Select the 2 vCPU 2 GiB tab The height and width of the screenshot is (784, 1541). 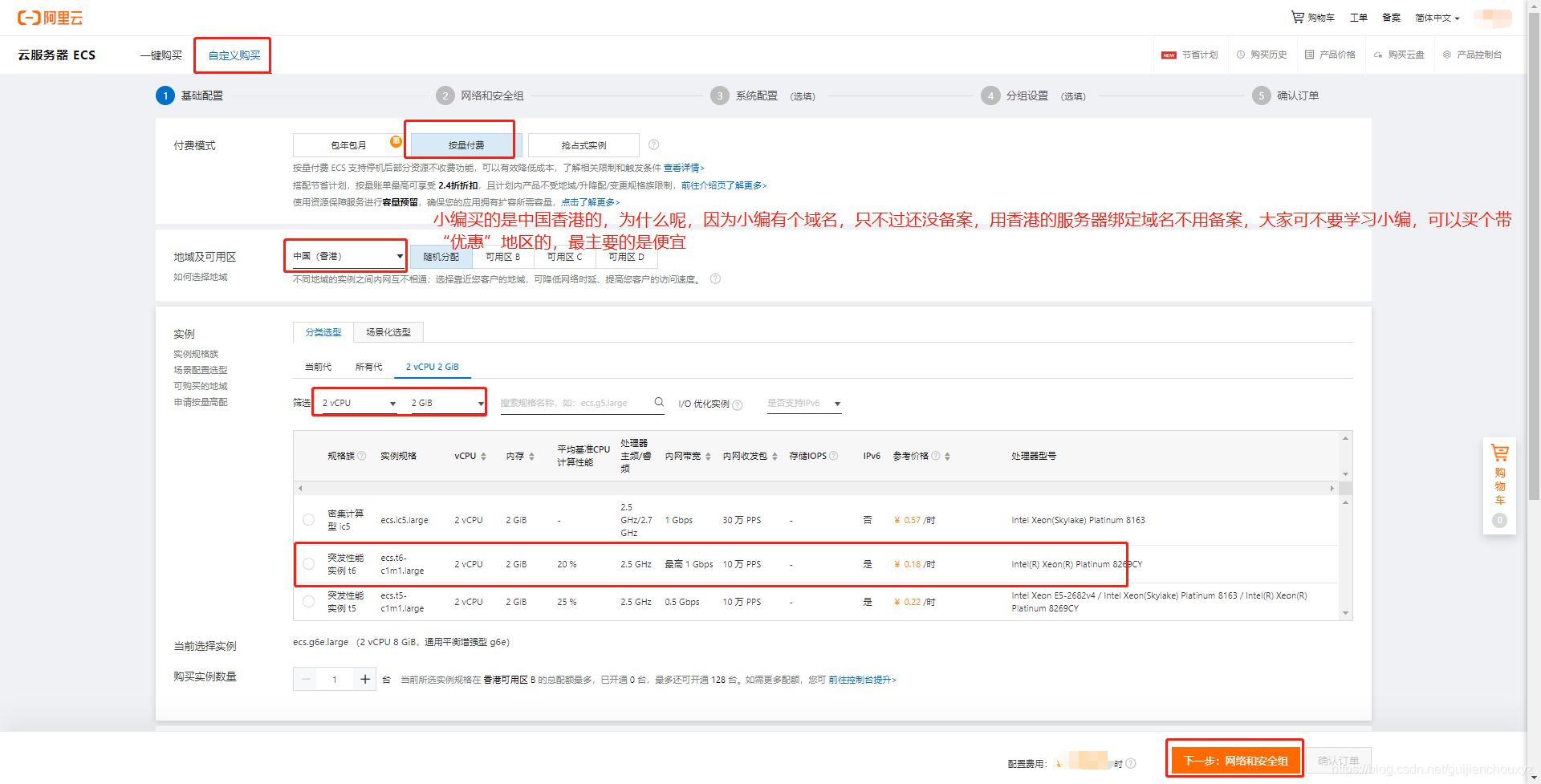point(433,367)
